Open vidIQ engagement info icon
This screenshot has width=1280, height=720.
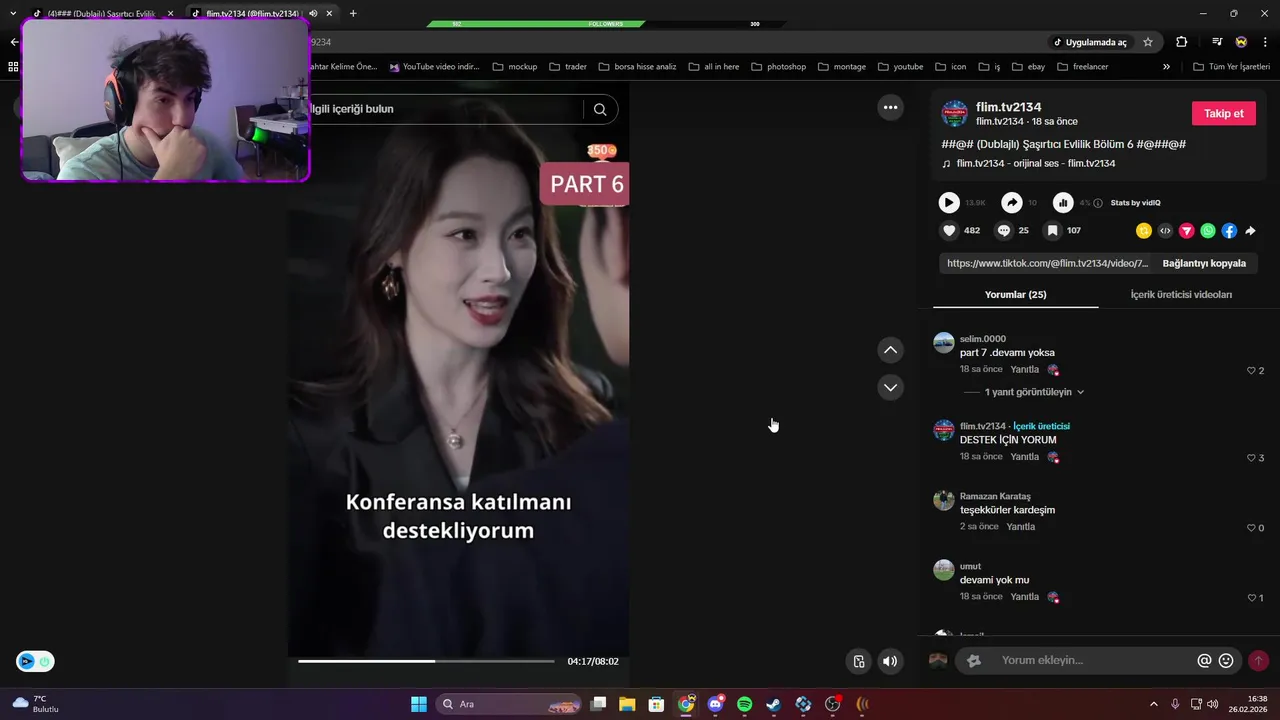click(1098, 203)
